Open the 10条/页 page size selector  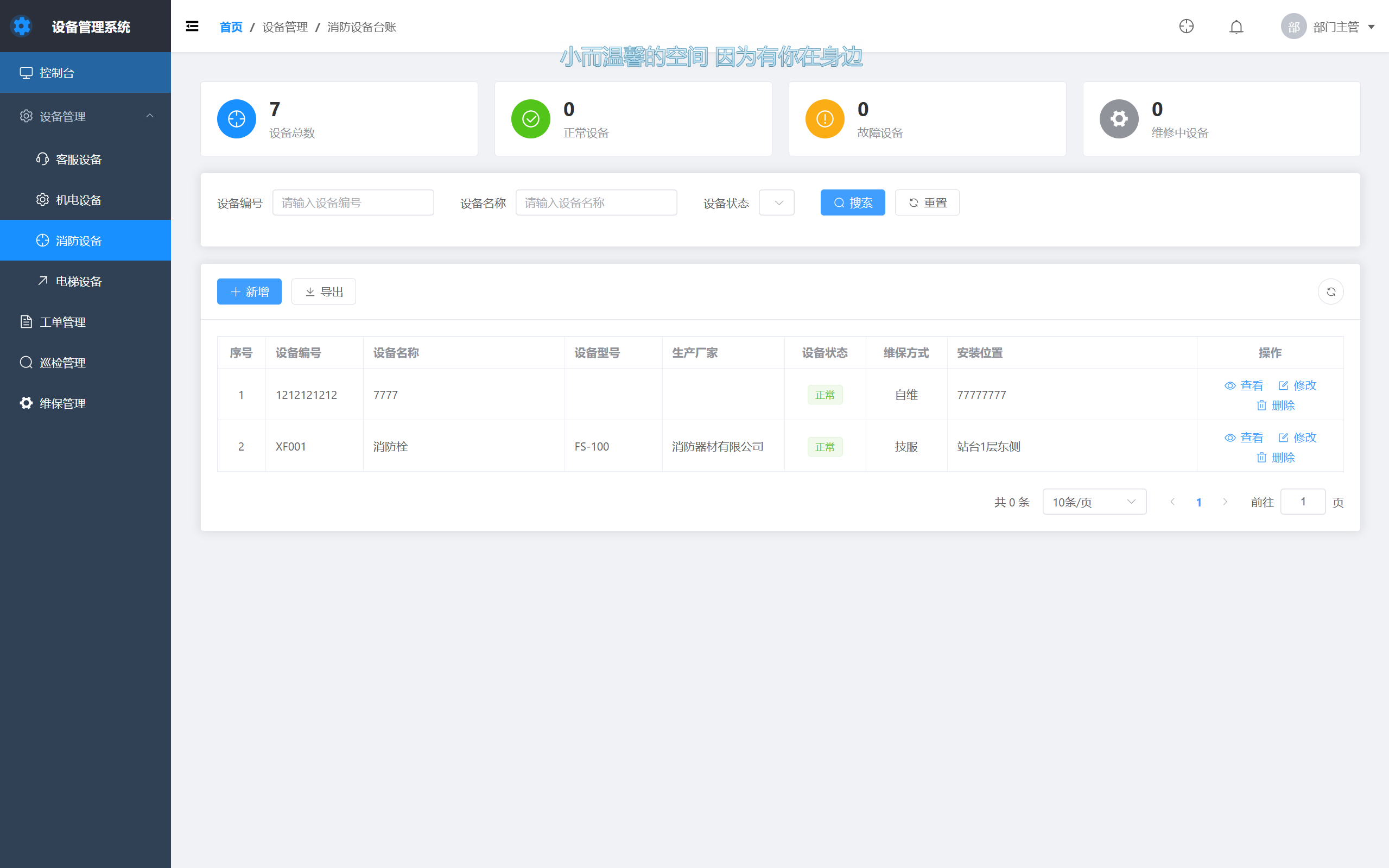1094,502
